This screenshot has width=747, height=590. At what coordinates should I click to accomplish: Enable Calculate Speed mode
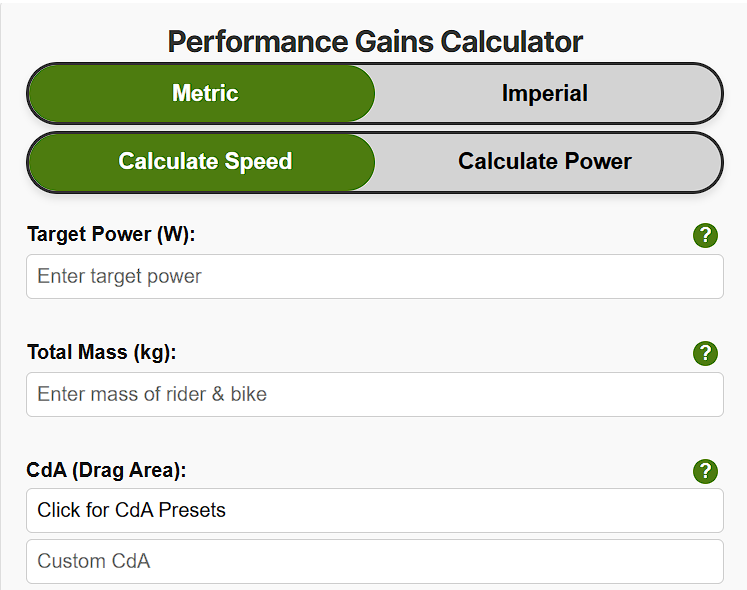pos(205,162)
